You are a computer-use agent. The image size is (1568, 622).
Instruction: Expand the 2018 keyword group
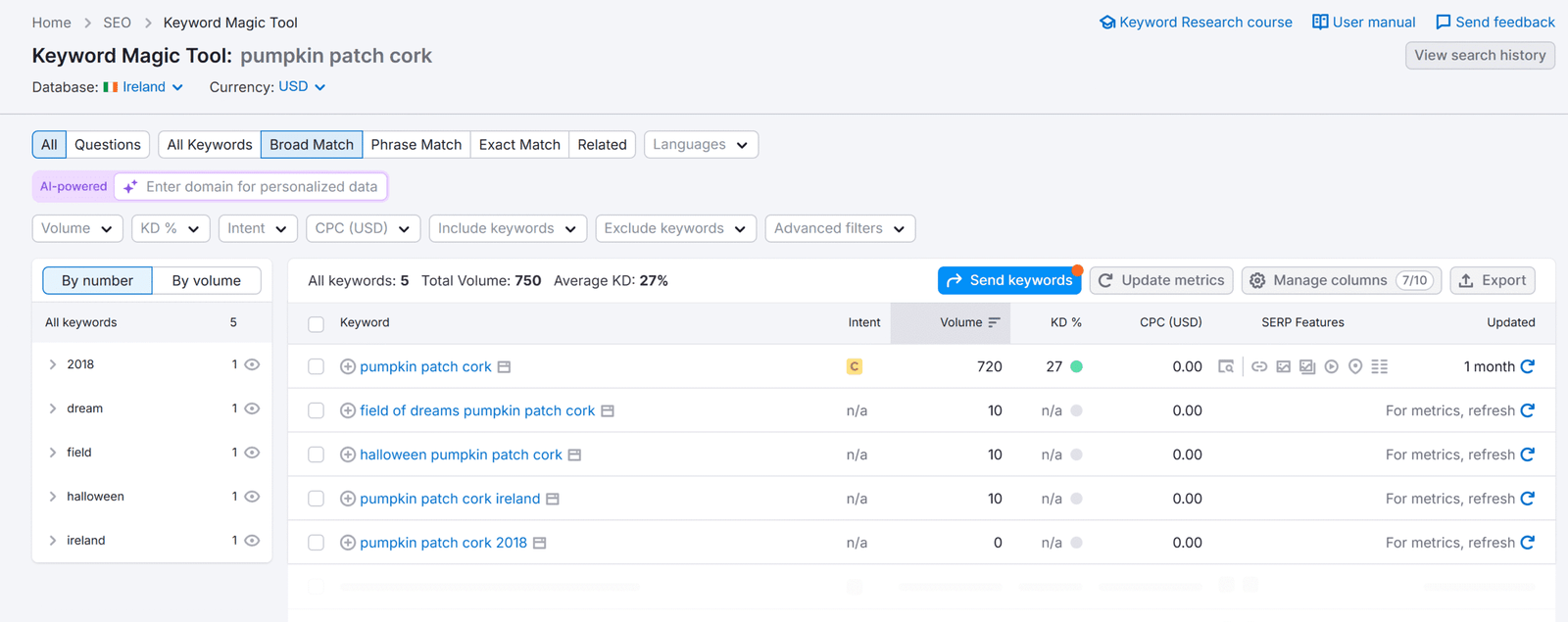click(53, 364)
